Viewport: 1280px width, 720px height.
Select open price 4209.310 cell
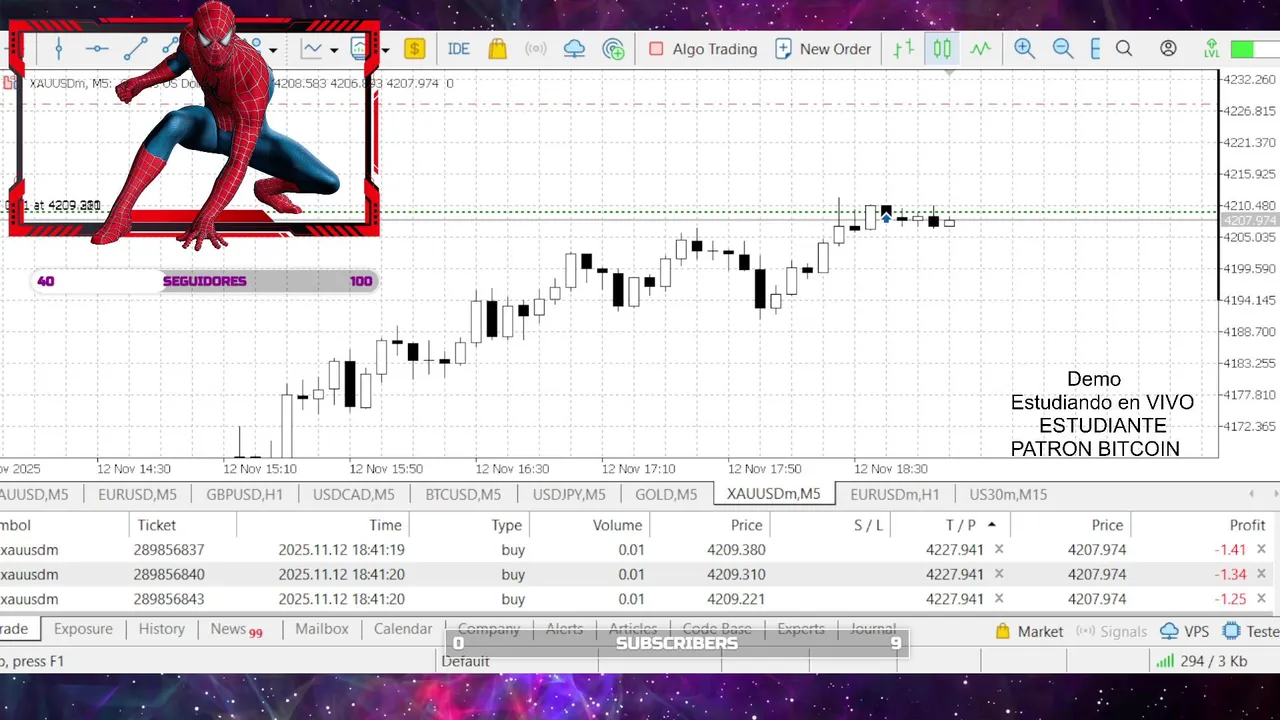(x=735, y=575)
